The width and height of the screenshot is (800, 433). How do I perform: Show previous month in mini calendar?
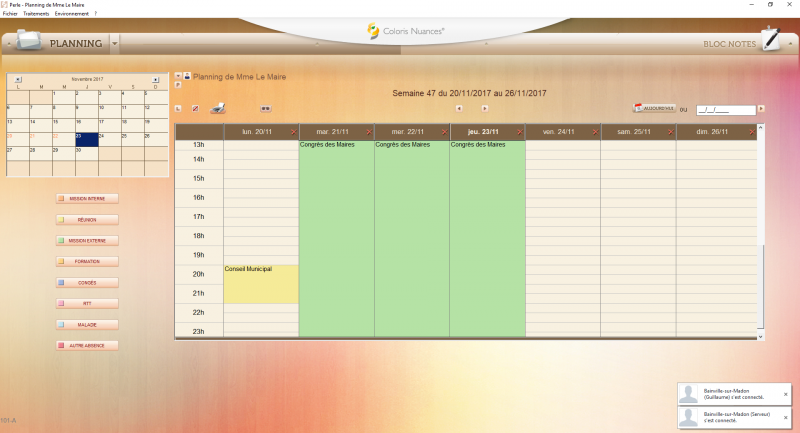[x=18, y=79]
